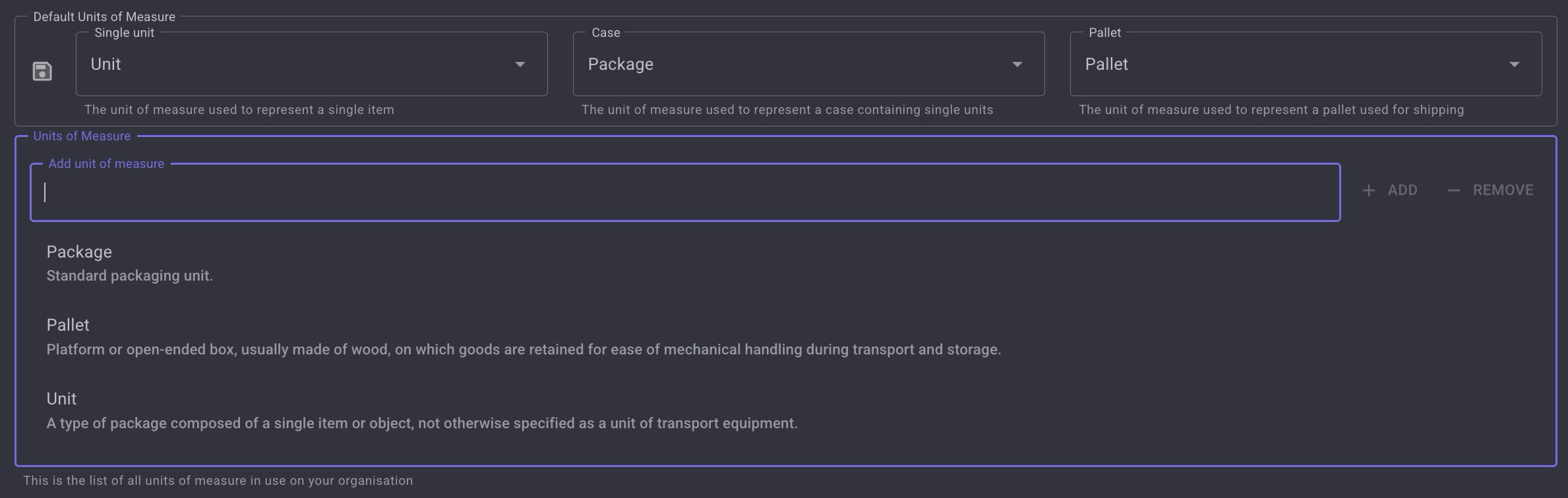Image resolution: width=1568 pixels, height=498 pixels.
Task: Click helper text about pallet used for shipping
Action: point(1271,110)
